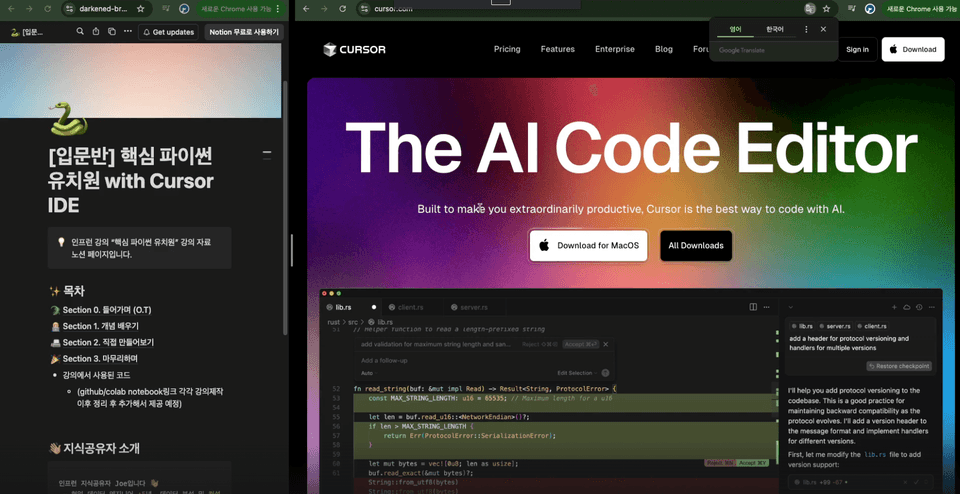Open the Notion page three-dot menu
The width and height of the screenshot is (960, 494).
tap(127, 31)
